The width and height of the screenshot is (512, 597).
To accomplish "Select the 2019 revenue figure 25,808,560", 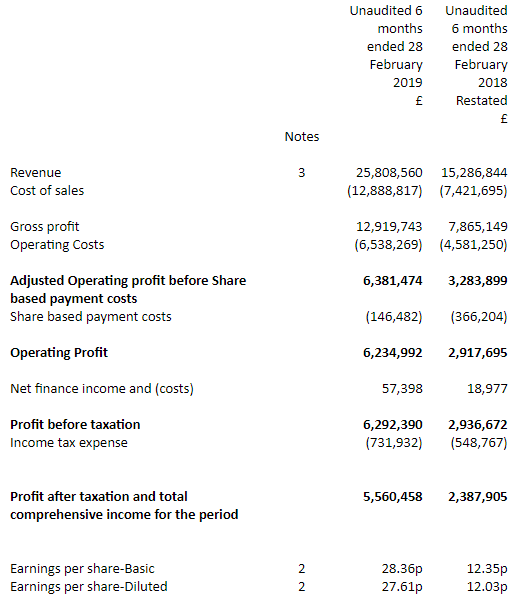I will [389, 173].
